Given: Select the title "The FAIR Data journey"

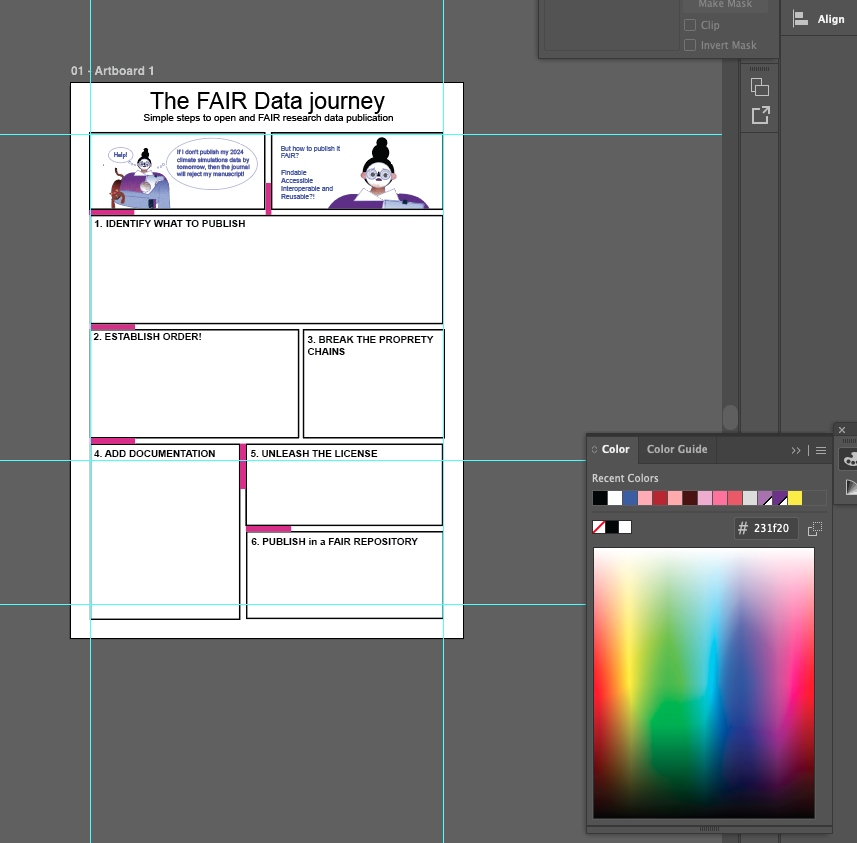Looking at the screenshot, I should [267, 101].
